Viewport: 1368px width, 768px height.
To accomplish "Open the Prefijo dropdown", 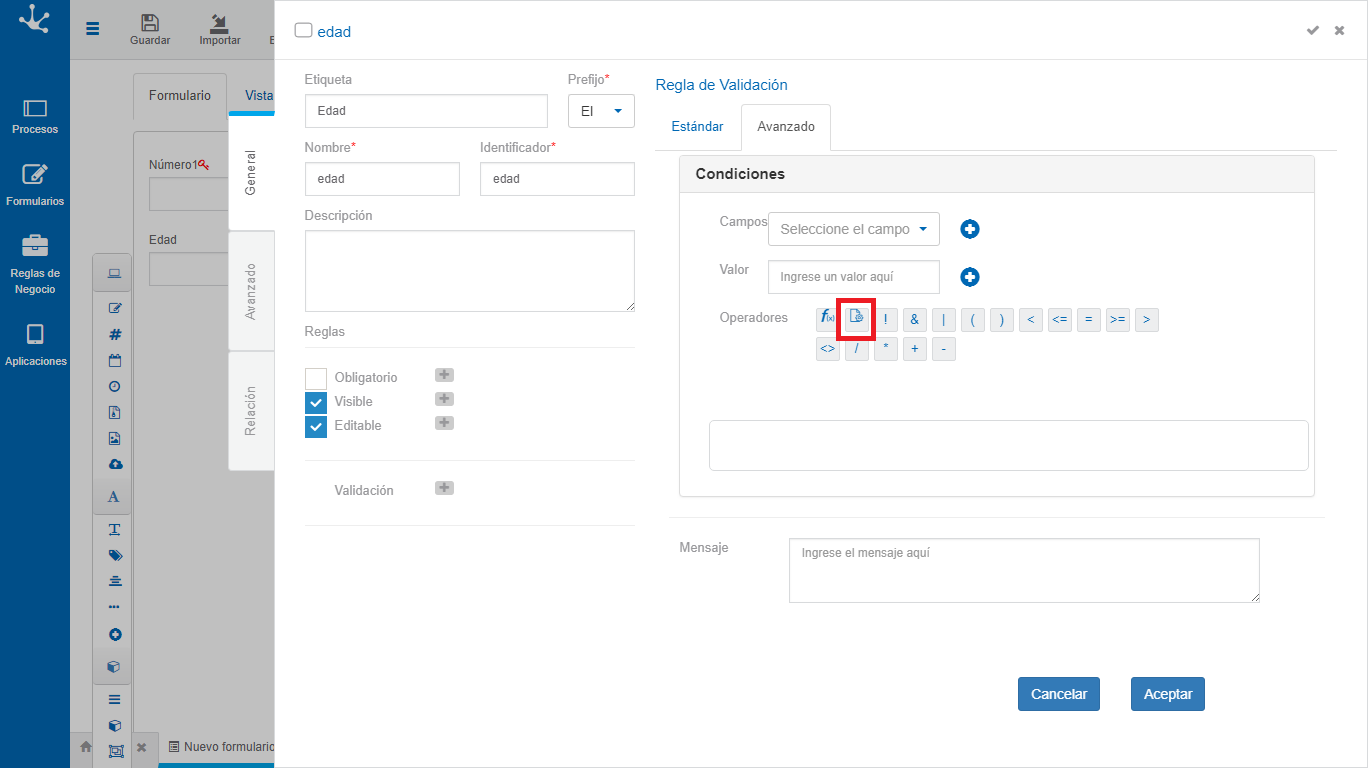I will coord(601,111).
